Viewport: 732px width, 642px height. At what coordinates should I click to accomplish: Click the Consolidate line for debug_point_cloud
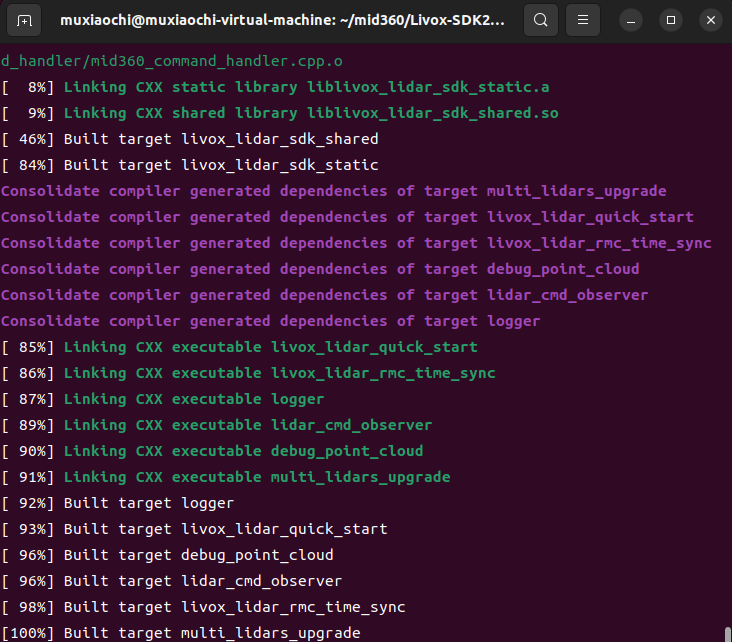(320, 269)
